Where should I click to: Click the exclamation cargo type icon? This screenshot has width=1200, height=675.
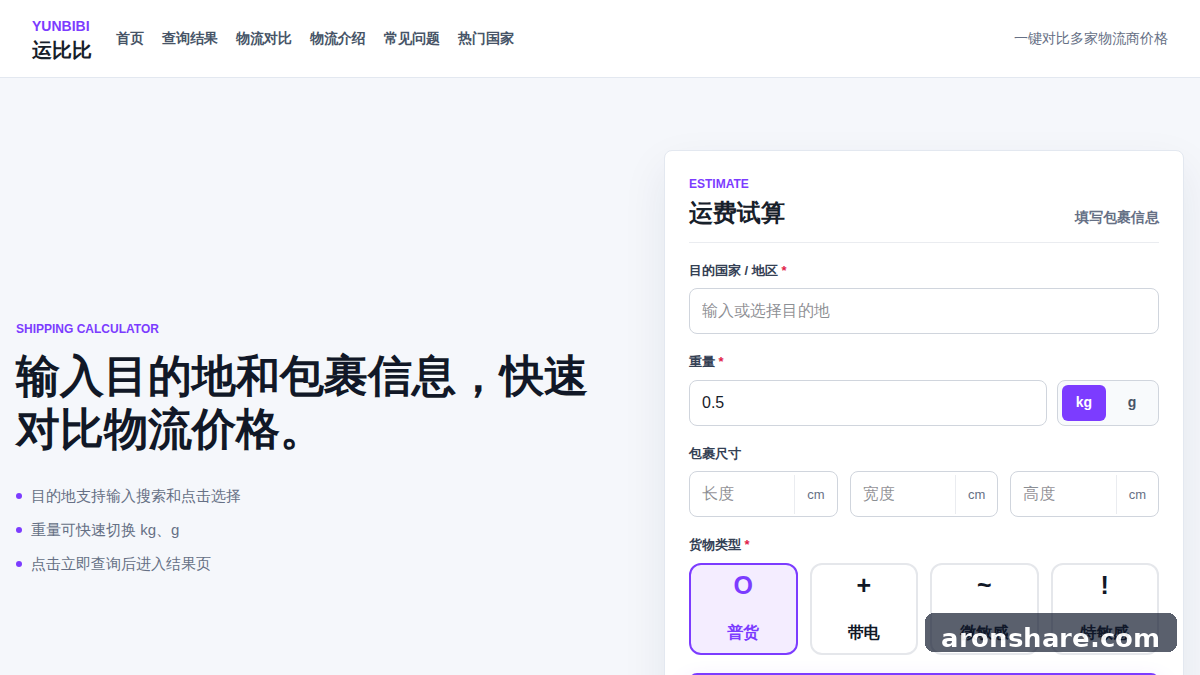click(x=1105, y=586)
